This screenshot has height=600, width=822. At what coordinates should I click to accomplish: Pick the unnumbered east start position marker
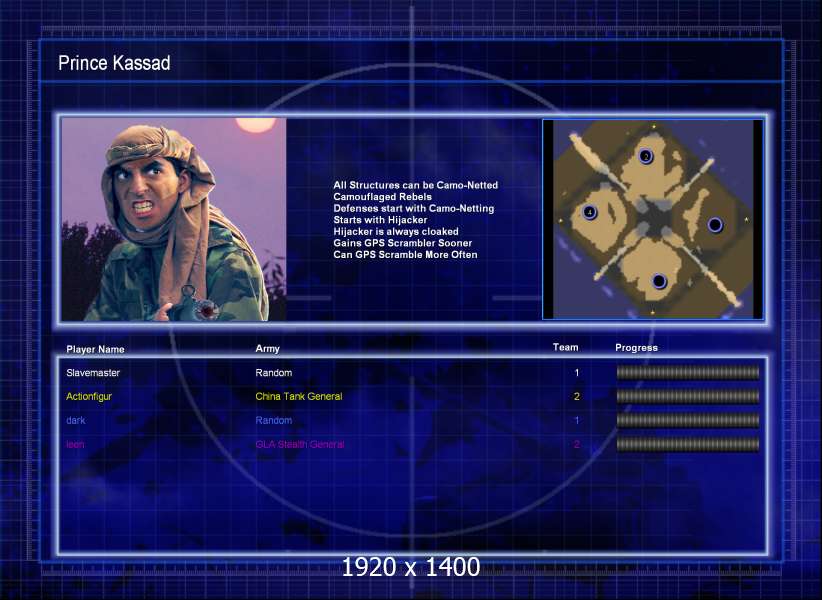click(715, 225)
